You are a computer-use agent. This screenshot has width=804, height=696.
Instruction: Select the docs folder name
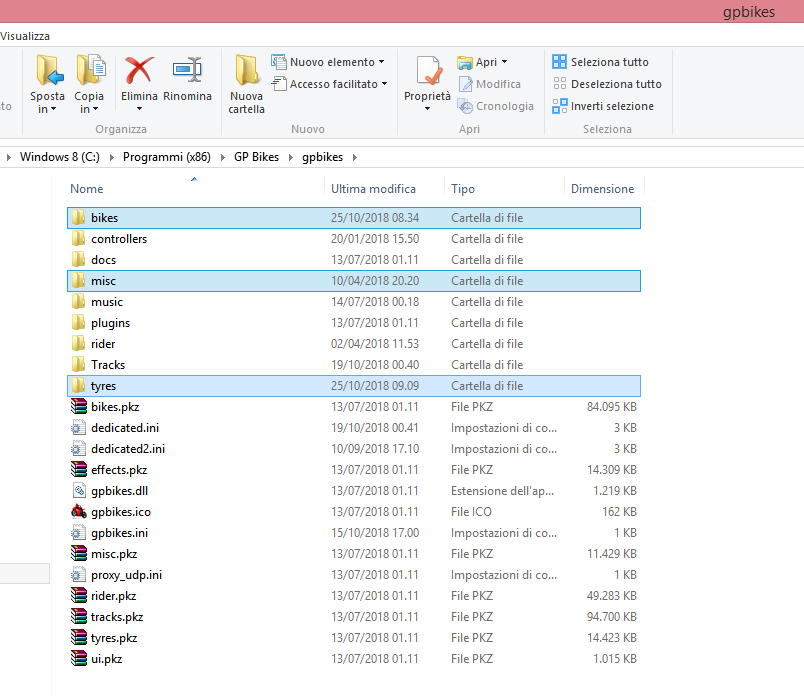104,260
